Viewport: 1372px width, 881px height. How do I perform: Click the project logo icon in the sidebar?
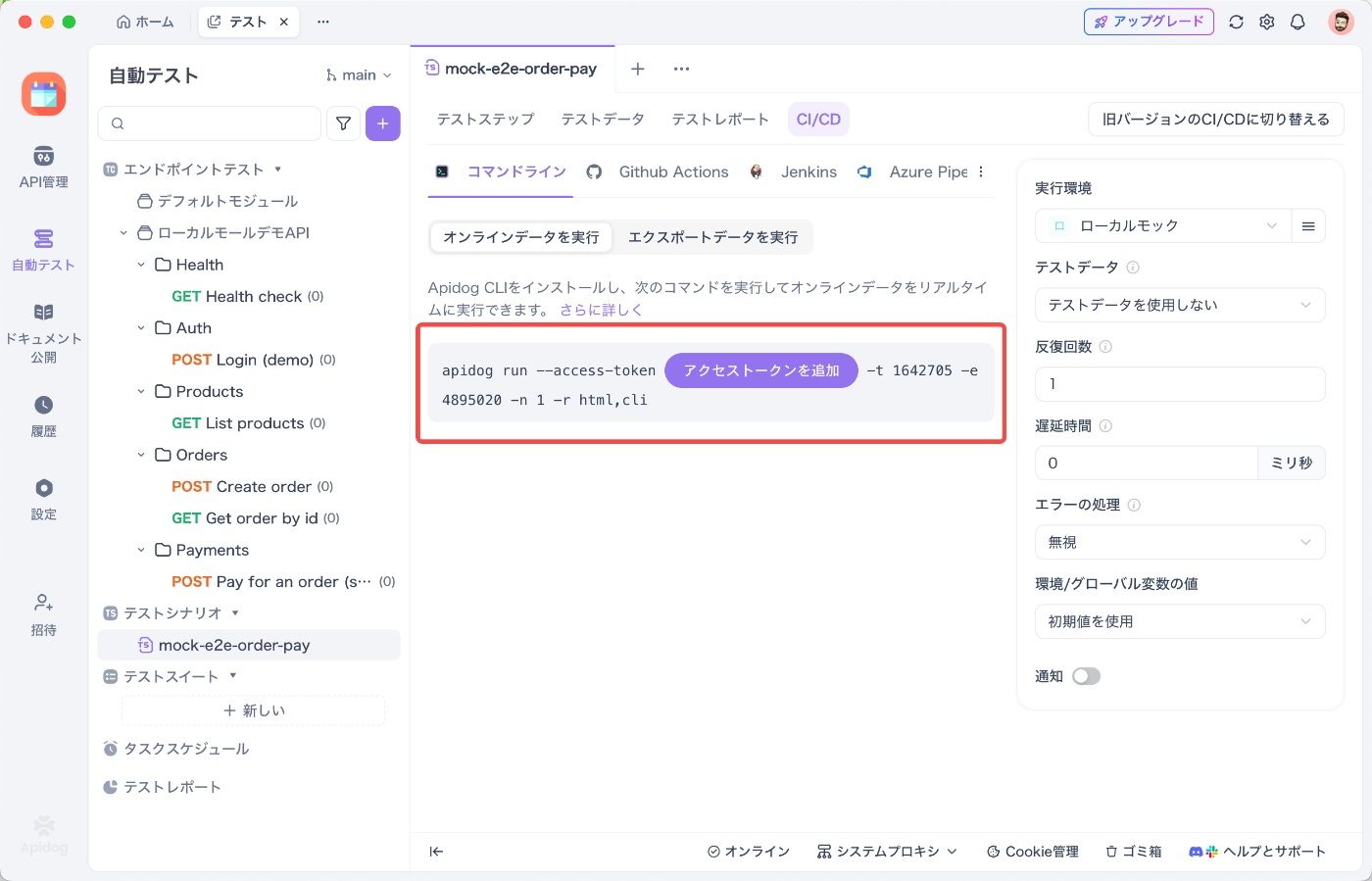pyautogui.click(x=43, y=94)
